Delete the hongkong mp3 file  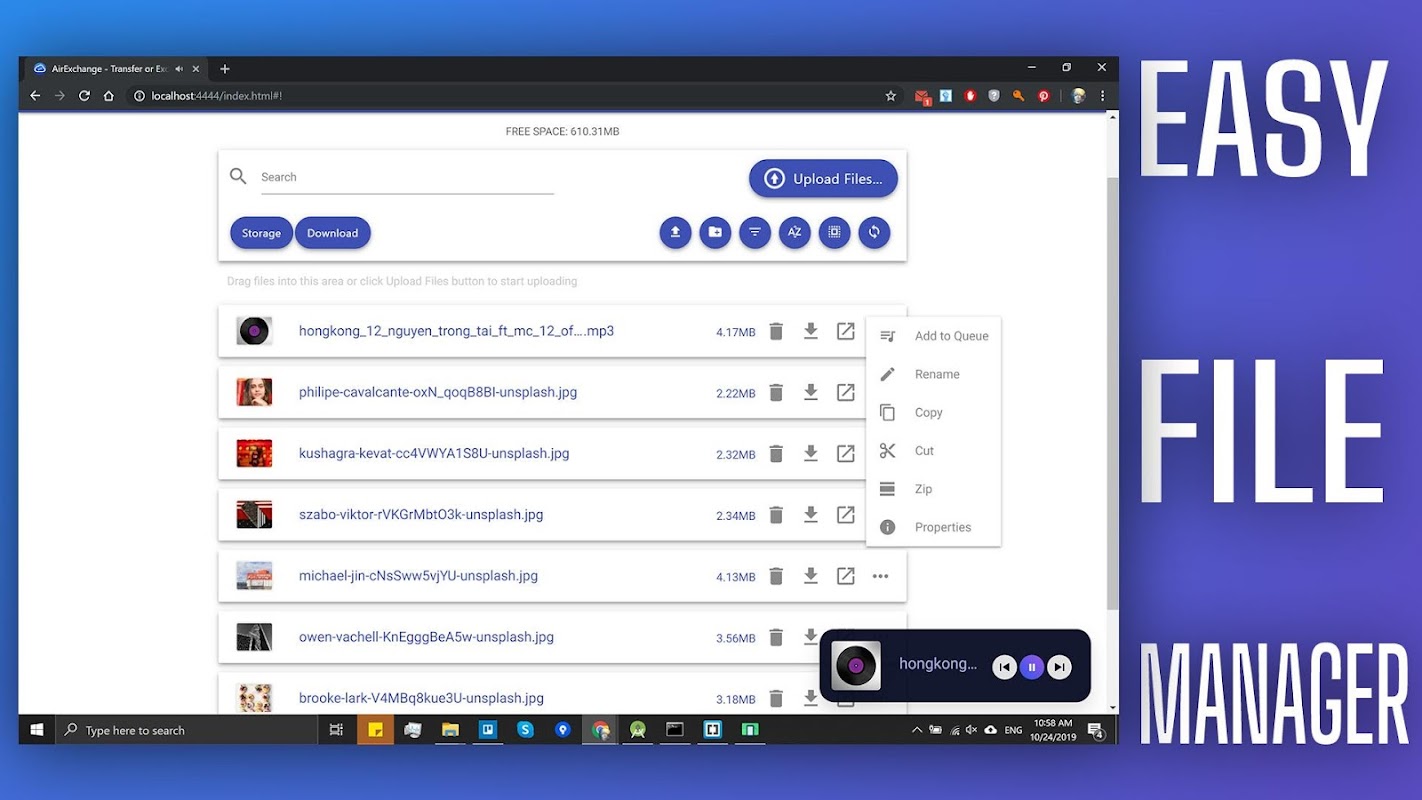pos(776,331)
